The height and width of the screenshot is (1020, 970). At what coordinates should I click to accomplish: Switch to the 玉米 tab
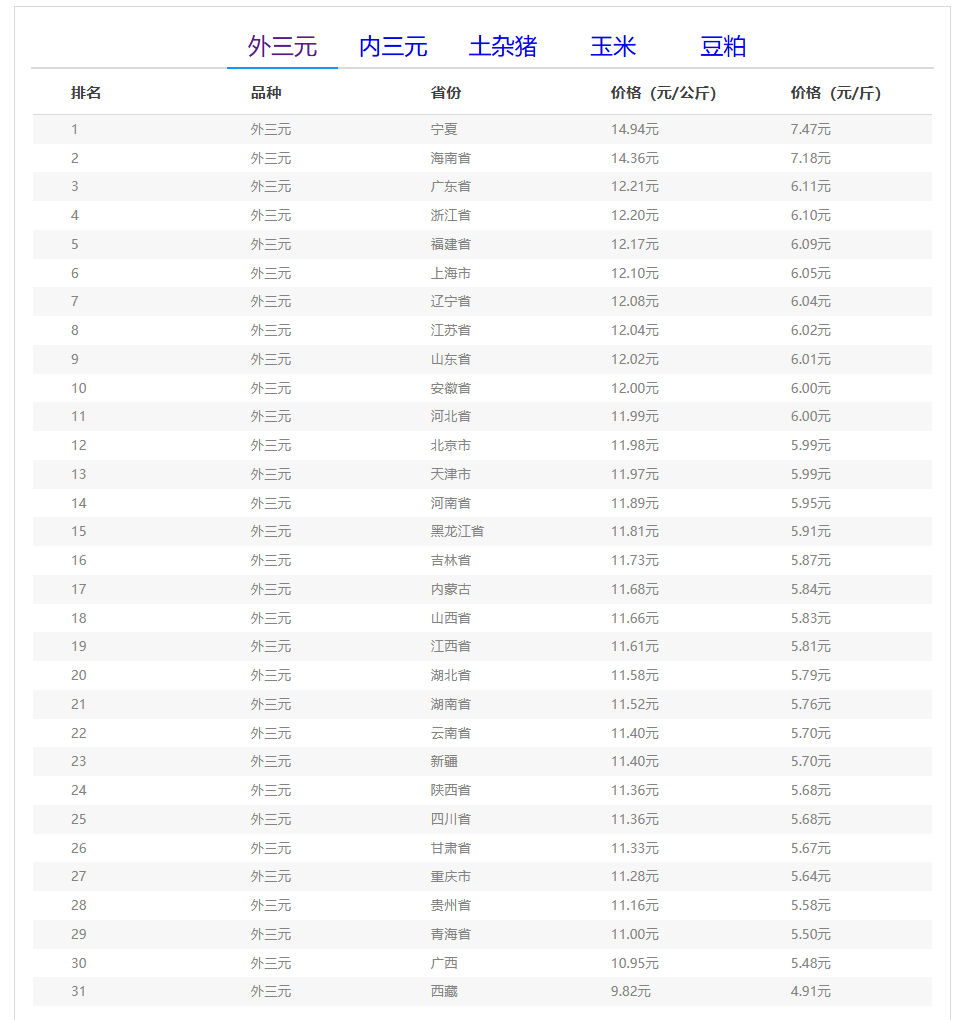[613, 47]
